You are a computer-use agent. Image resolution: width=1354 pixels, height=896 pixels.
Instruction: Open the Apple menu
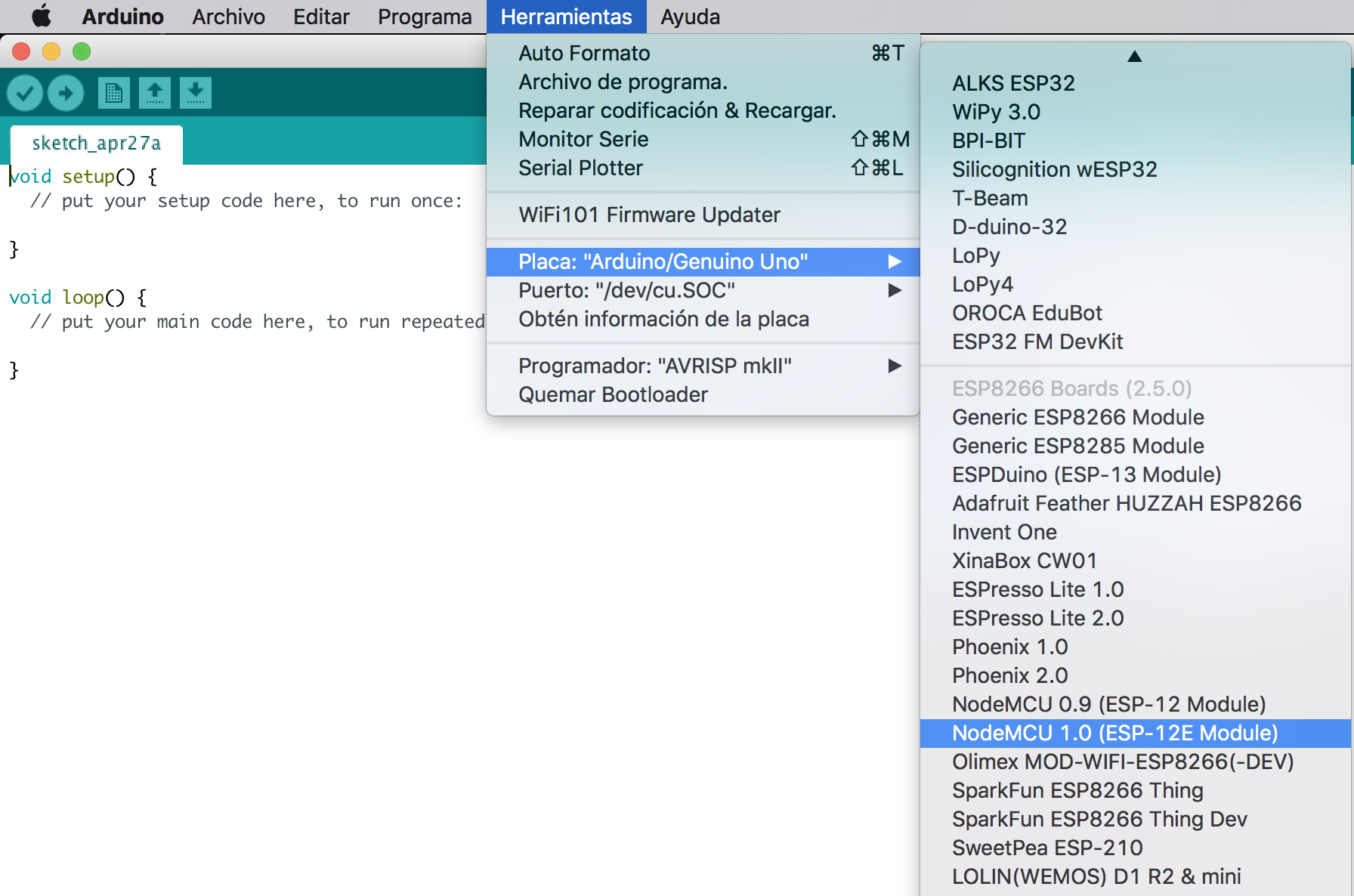(42, 16)
